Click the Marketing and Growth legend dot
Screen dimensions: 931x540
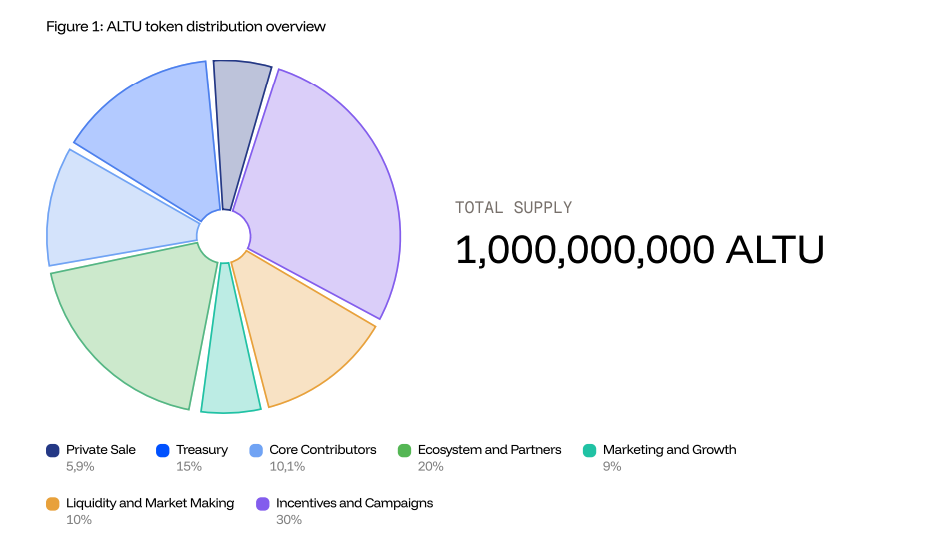(x=589, y=451)
